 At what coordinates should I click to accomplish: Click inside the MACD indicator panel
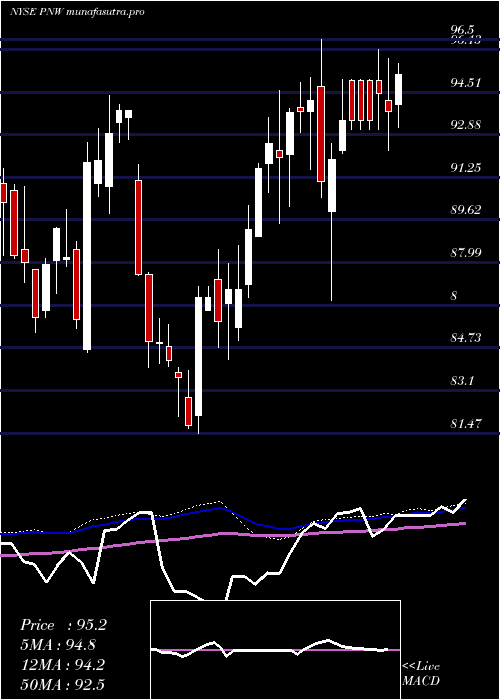click(275, 650)
